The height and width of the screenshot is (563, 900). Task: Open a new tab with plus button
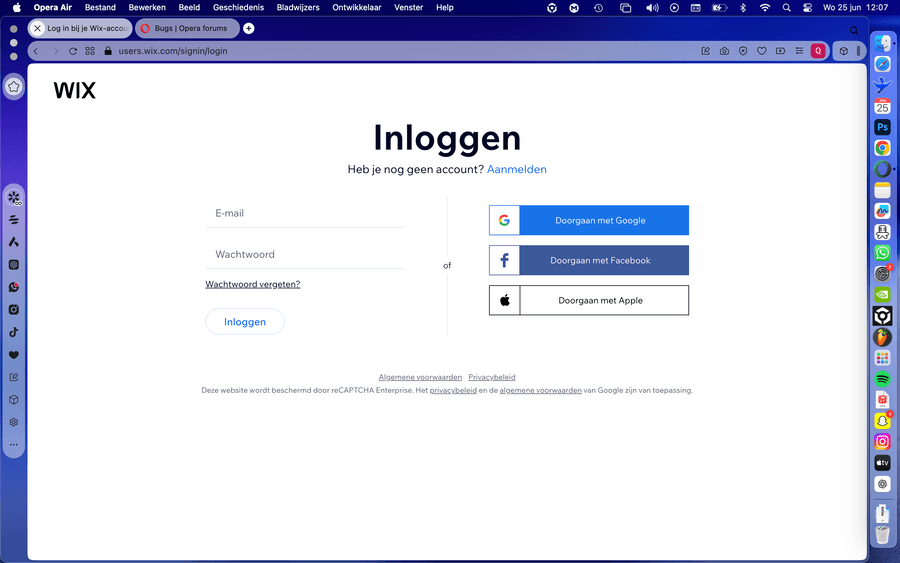pos(249,28)
